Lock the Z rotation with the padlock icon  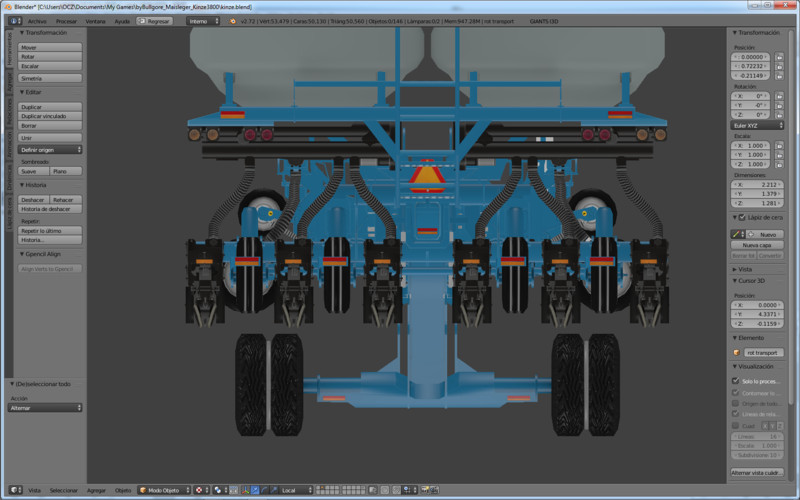[779, 114]
